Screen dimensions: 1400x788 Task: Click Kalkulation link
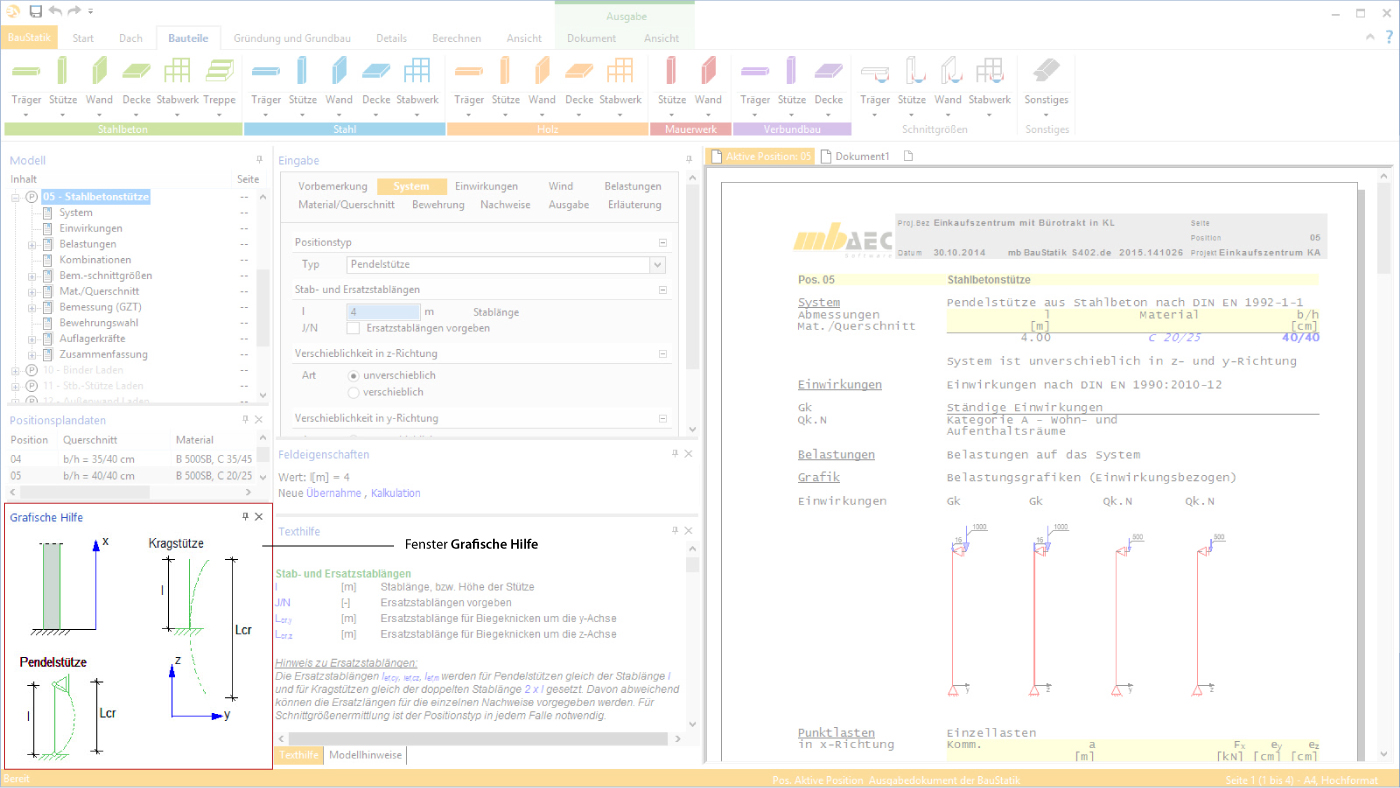point(395,493)
